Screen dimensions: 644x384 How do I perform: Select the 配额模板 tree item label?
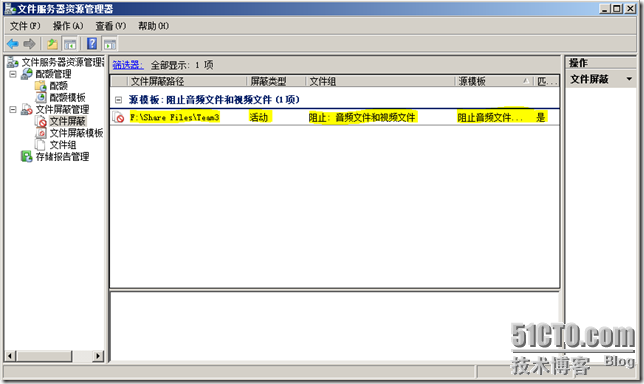coord(67,97)
